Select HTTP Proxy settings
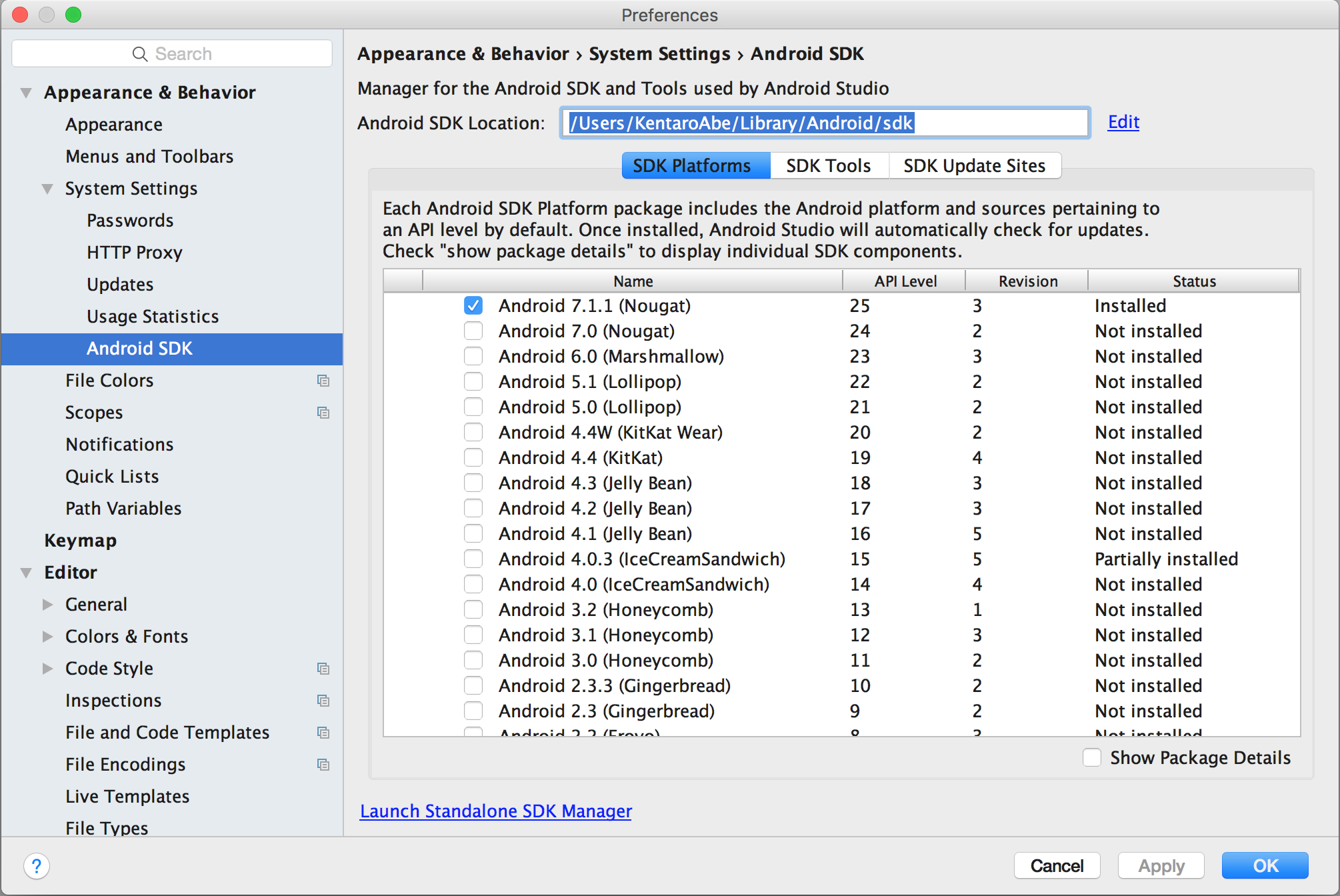The height and width of the screenshot is (896, 1340). pyautogui.click(x=135, y=253)
